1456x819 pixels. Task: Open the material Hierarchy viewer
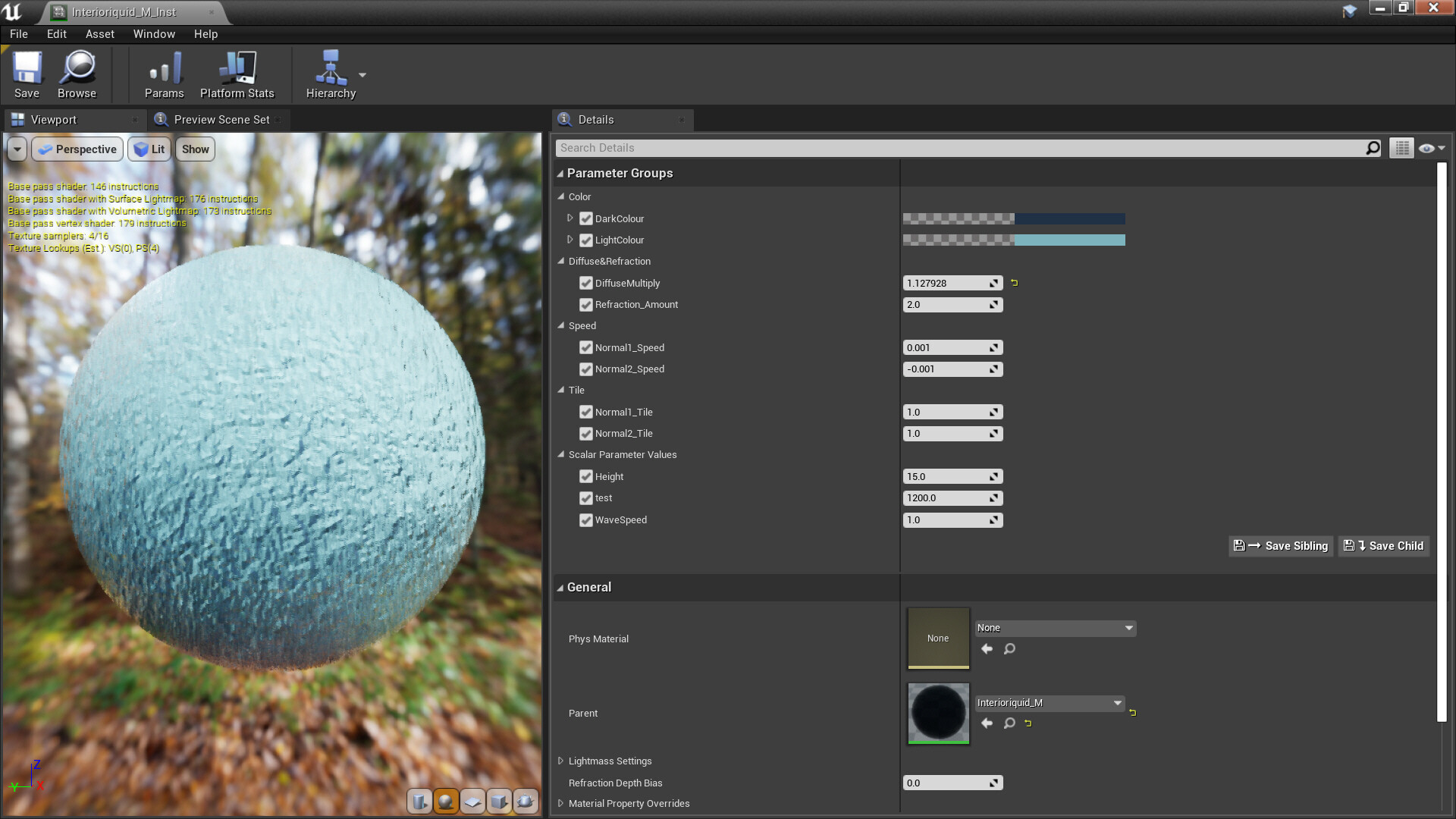(329, 74)
